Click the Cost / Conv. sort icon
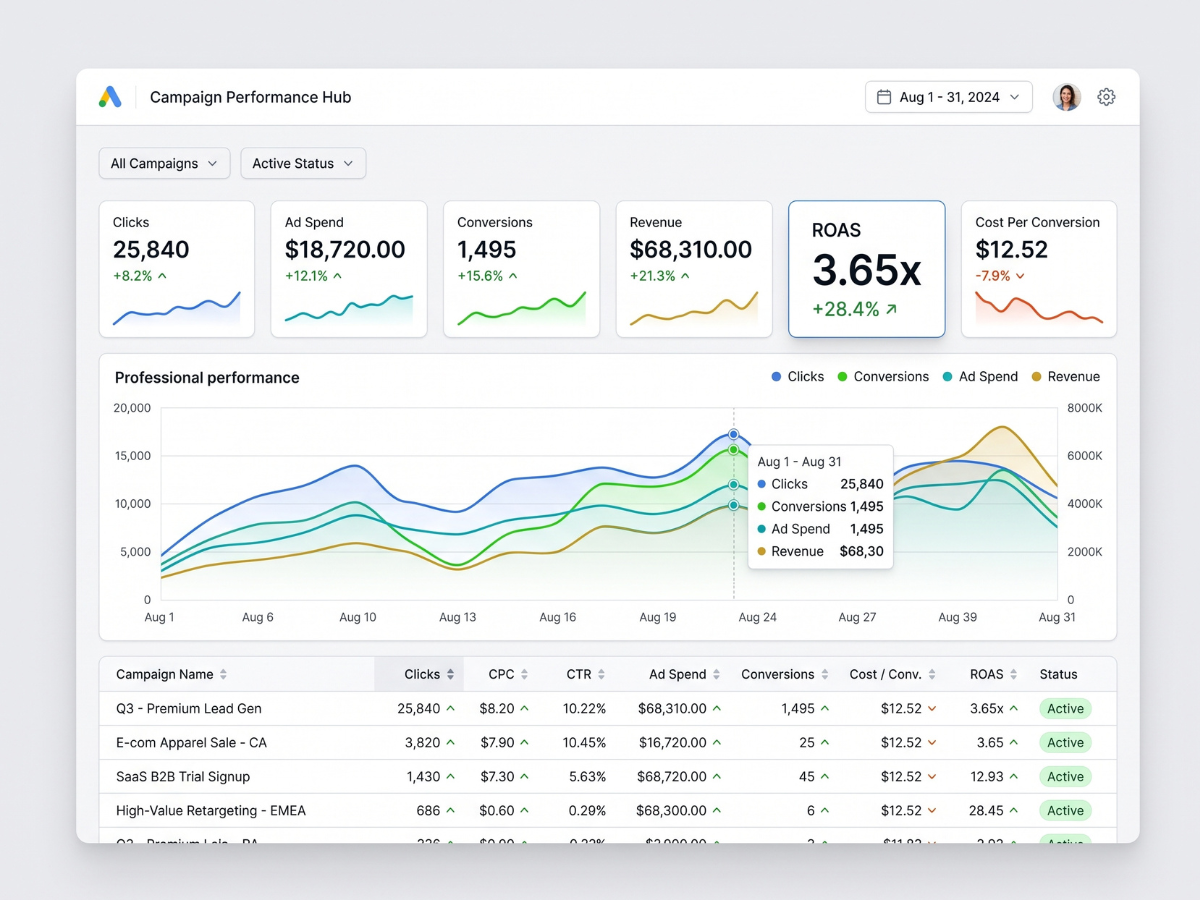The height and width of the screenshot is (900, 1200). tap(931, 675)
